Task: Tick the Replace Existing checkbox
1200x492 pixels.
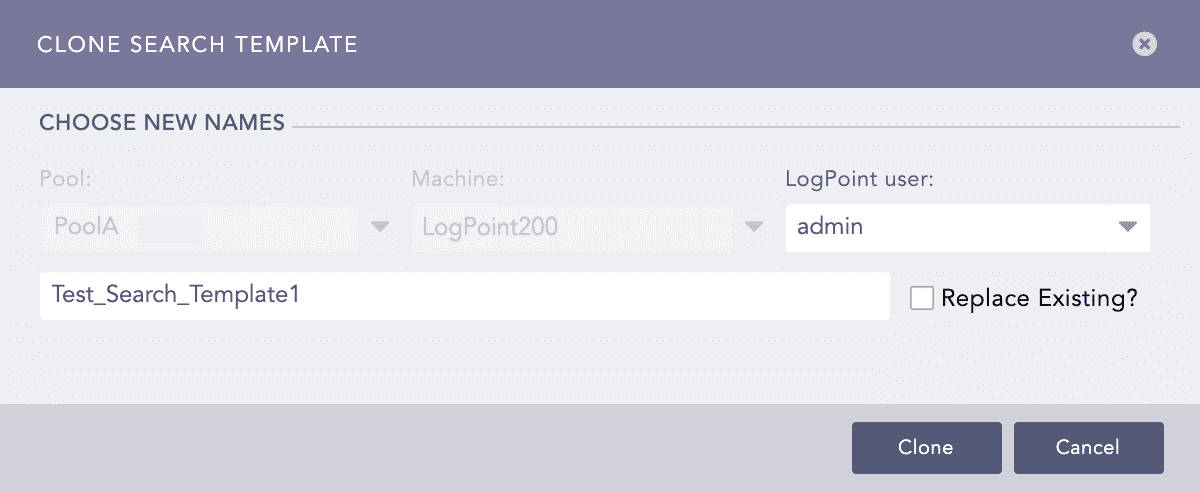Action: (x=922, y=298)
